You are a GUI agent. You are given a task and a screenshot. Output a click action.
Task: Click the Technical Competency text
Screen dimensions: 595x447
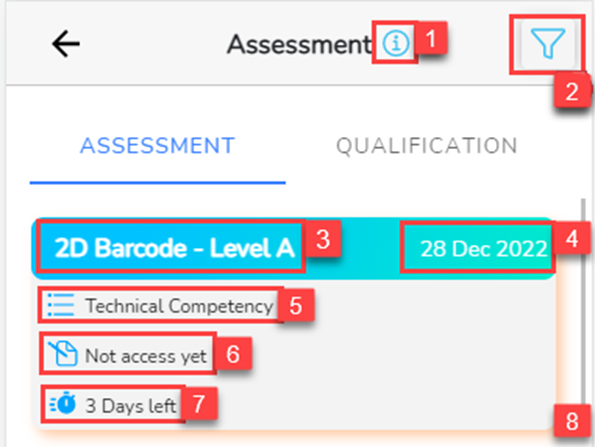[179, 306]
